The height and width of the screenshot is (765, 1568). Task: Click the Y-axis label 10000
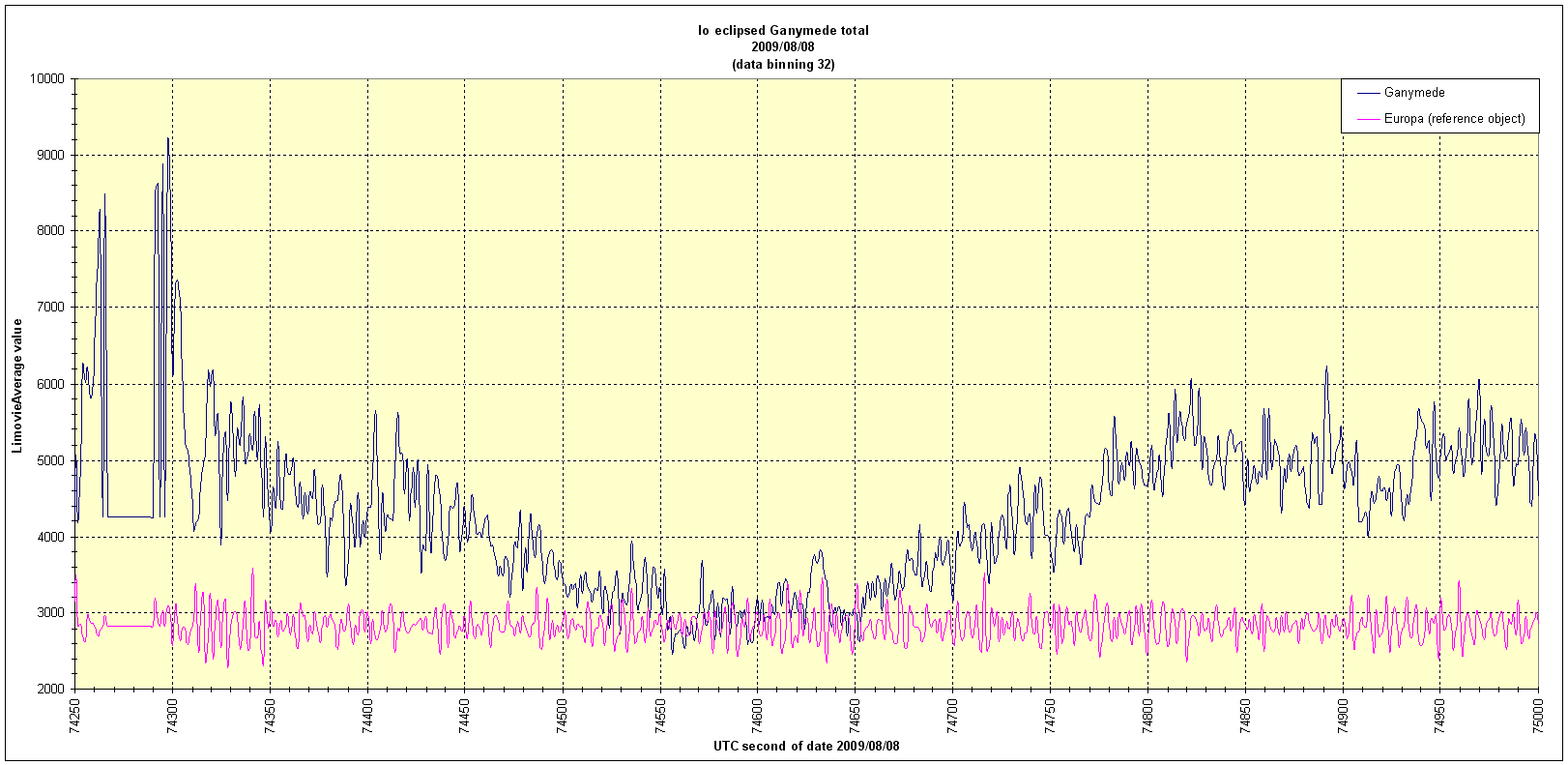[x=47, y=79]
